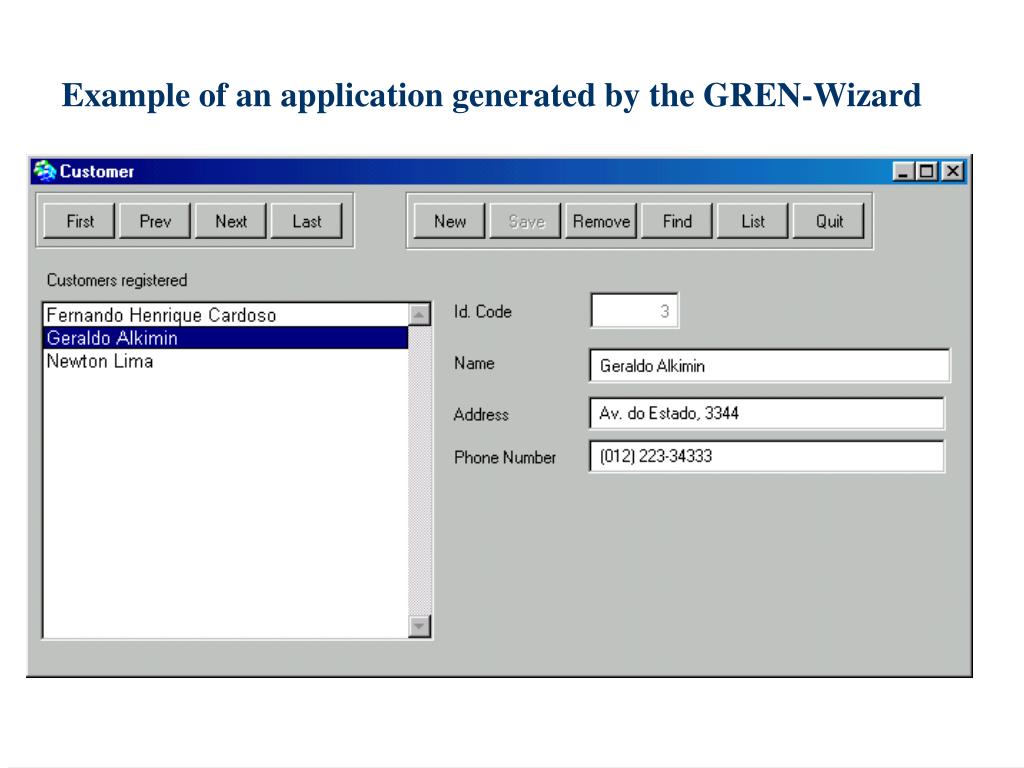Click the Id. Code field
Image resolution: width=1024 pixels, height=768 pixels.
tap(634, 311)
